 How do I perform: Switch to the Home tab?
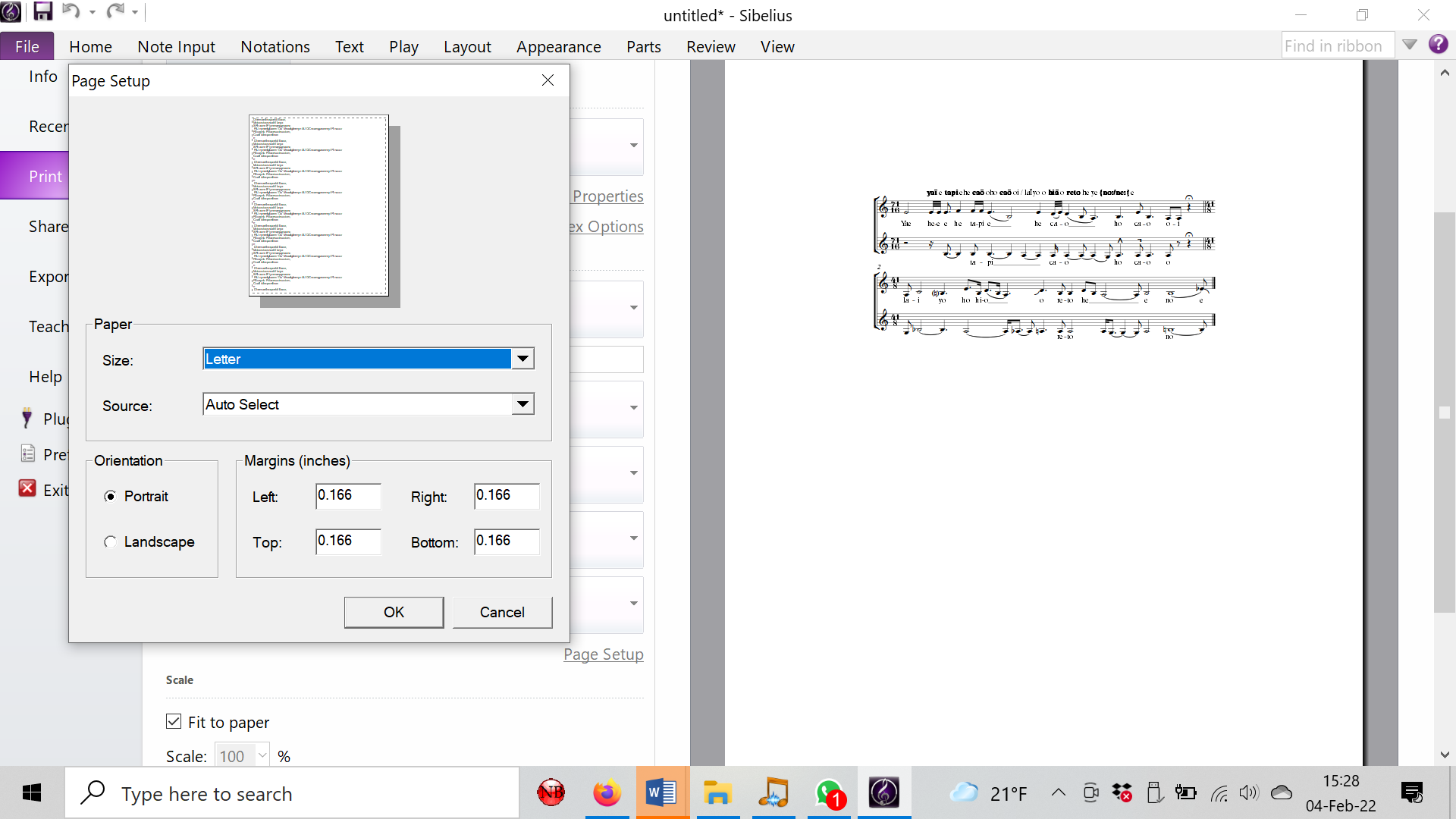[x=90, y=46]
